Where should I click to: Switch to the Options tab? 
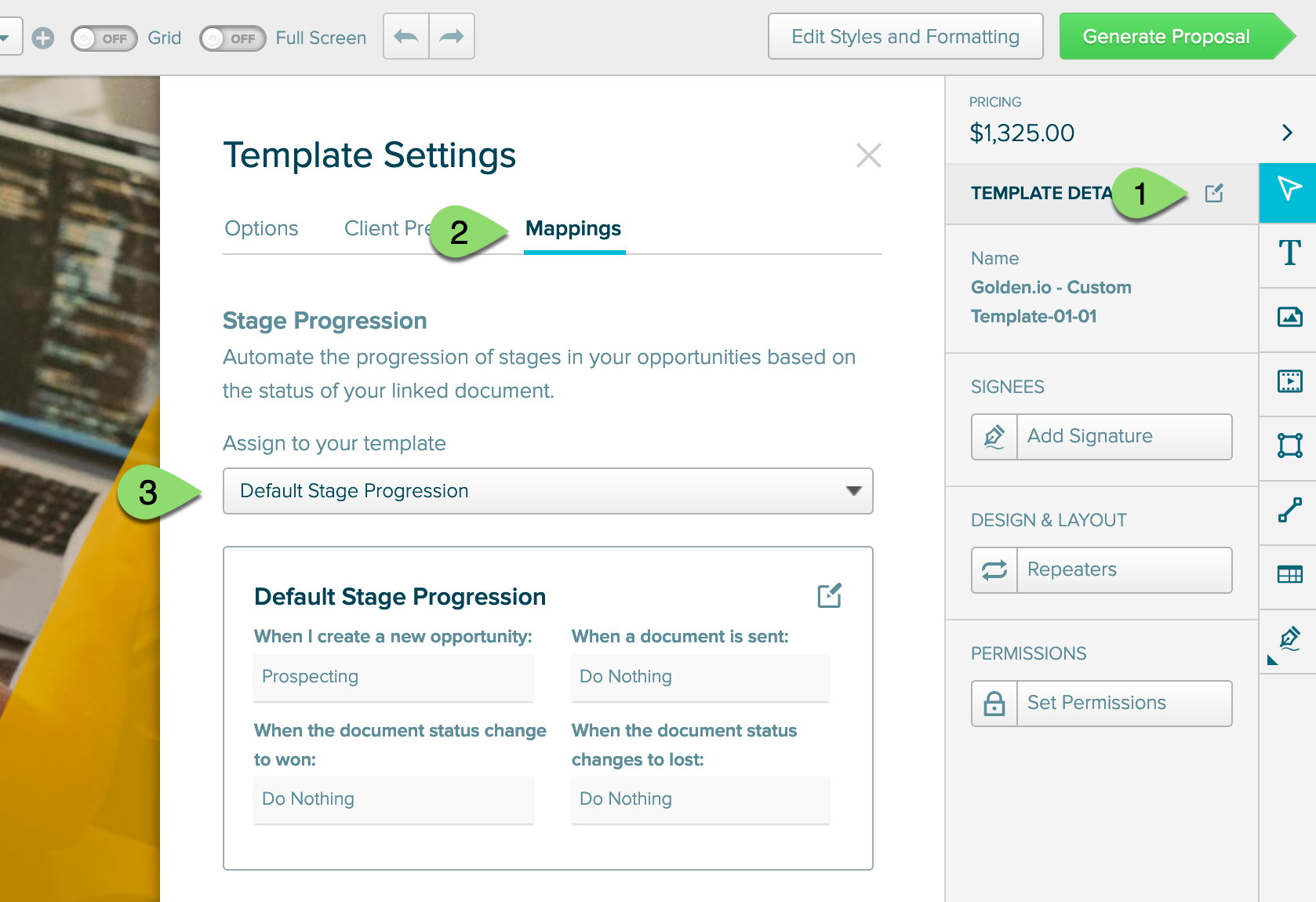(x=261, y=228)
